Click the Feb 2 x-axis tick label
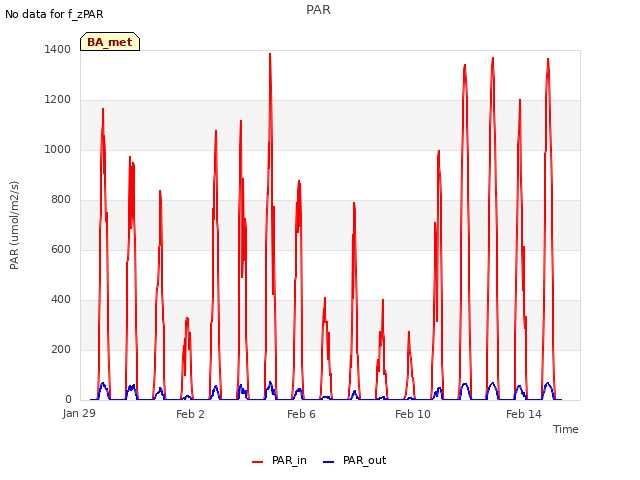 click(190, 414)
